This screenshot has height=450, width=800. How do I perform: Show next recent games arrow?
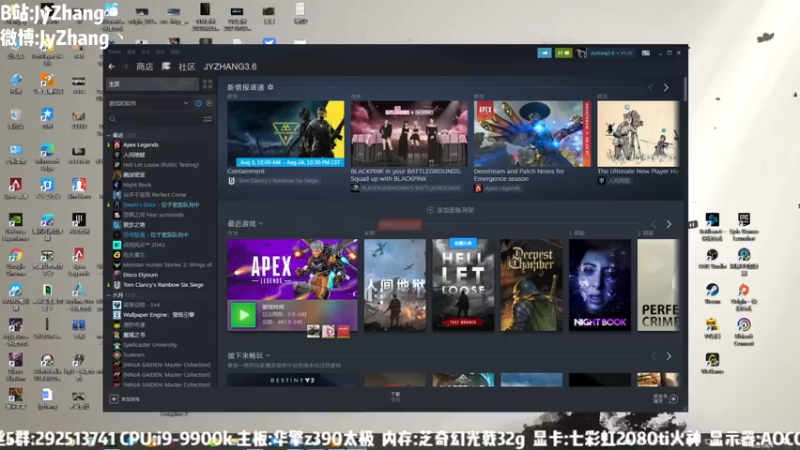coord(669,224)
